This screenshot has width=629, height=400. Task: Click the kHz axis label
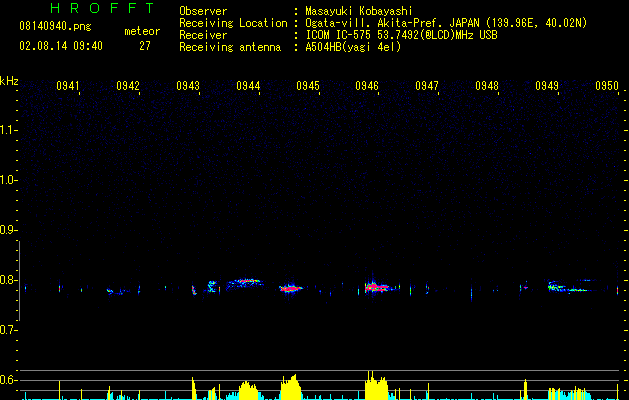pyautogui.click(x=9, y=81)
